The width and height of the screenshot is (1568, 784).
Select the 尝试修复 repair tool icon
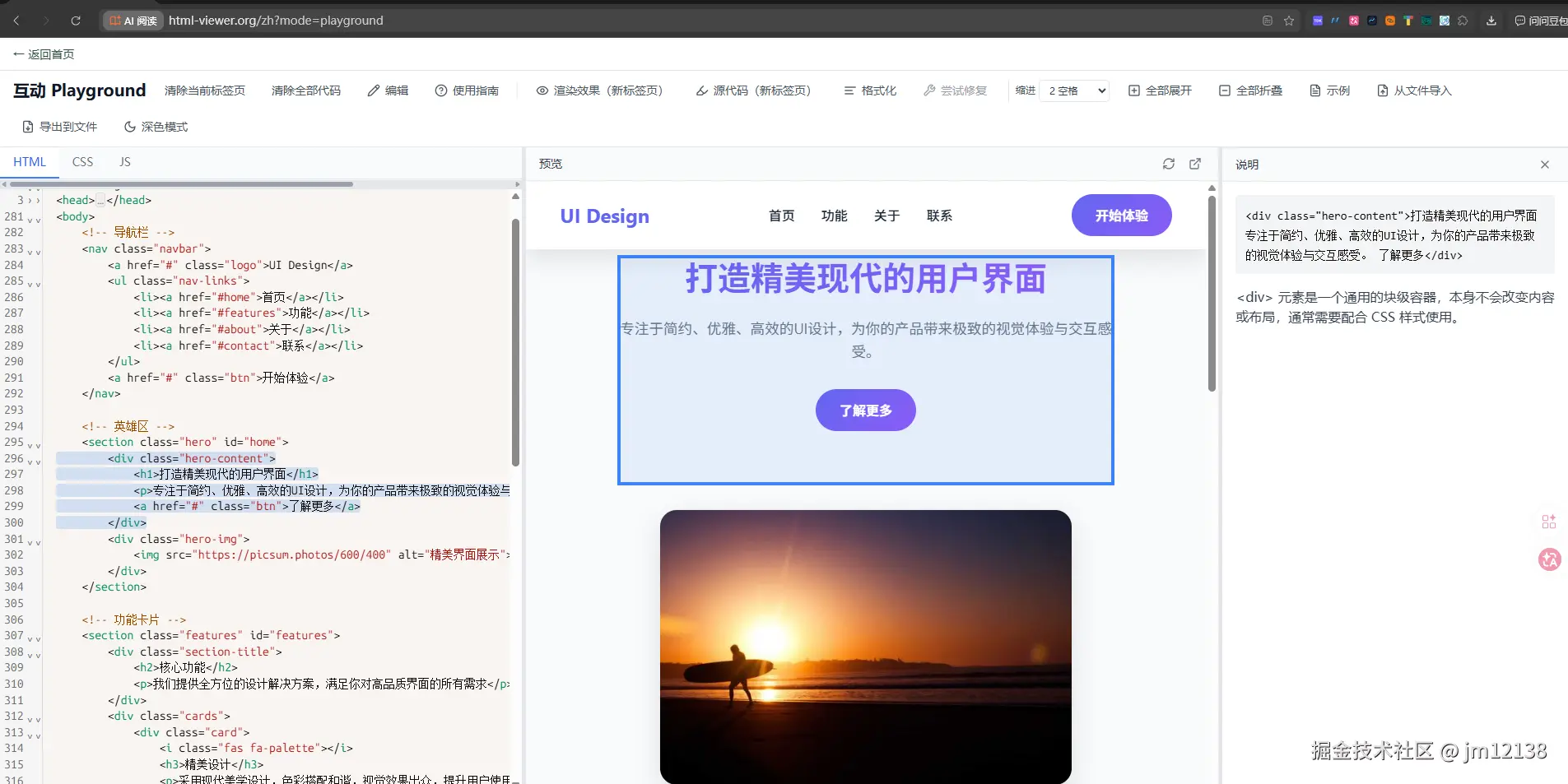pyautogui.click(x=929, y=90)
